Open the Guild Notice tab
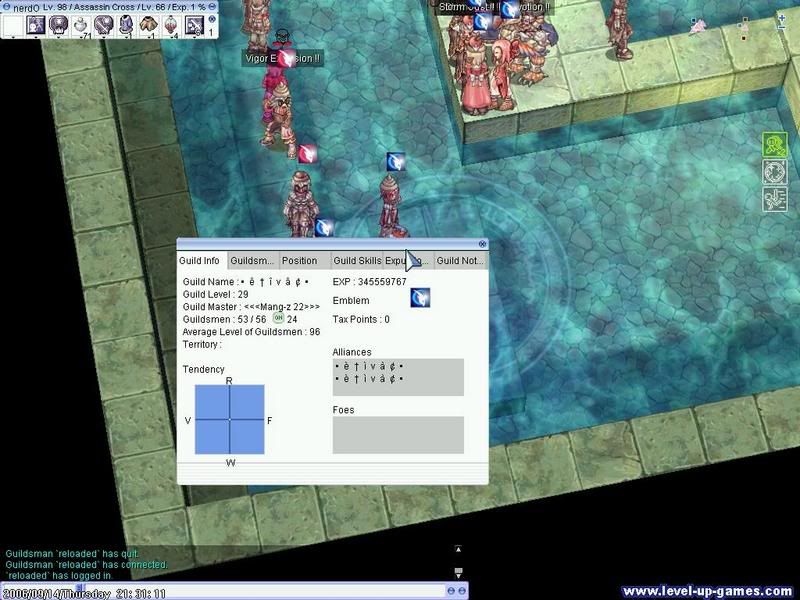This screenshot has height=600, width=800. pyautogui.click(x=460, y=261)
